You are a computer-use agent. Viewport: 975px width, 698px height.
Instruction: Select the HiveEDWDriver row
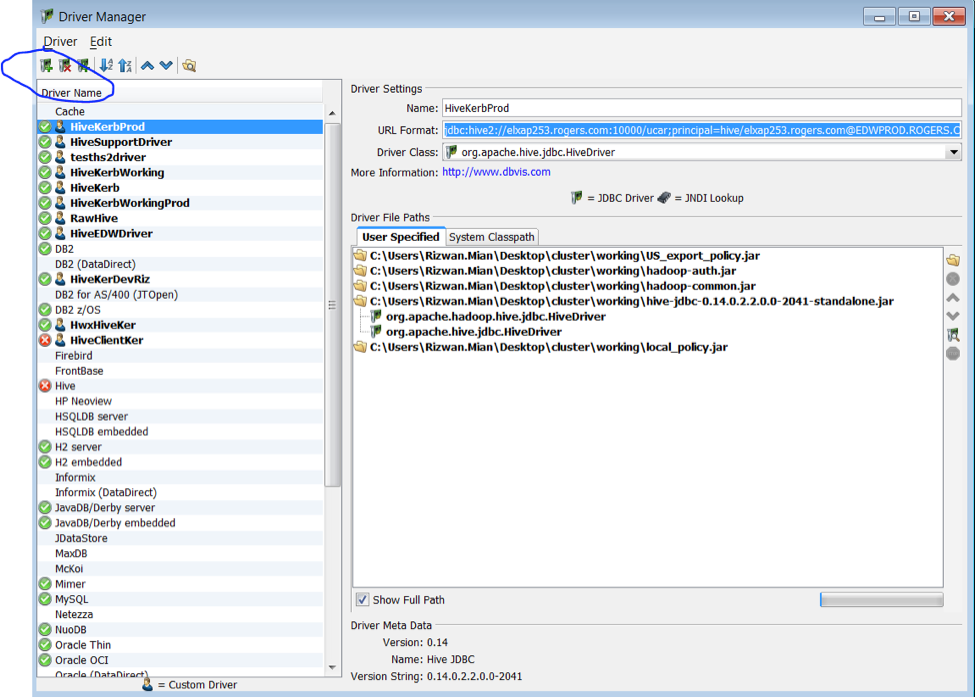[x=180, y=233]
